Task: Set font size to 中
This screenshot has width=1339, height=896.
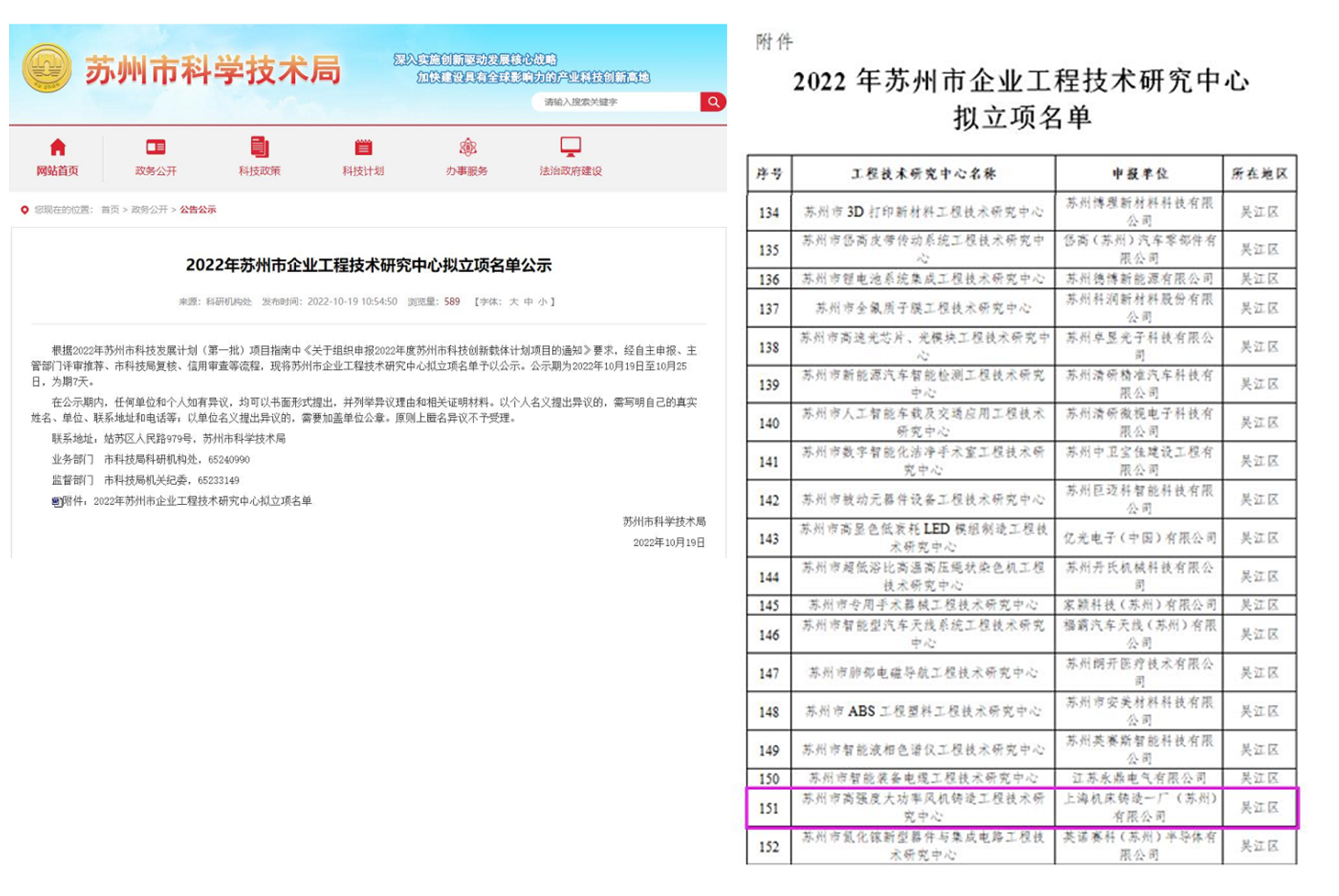Action: [x=528, y=302]
